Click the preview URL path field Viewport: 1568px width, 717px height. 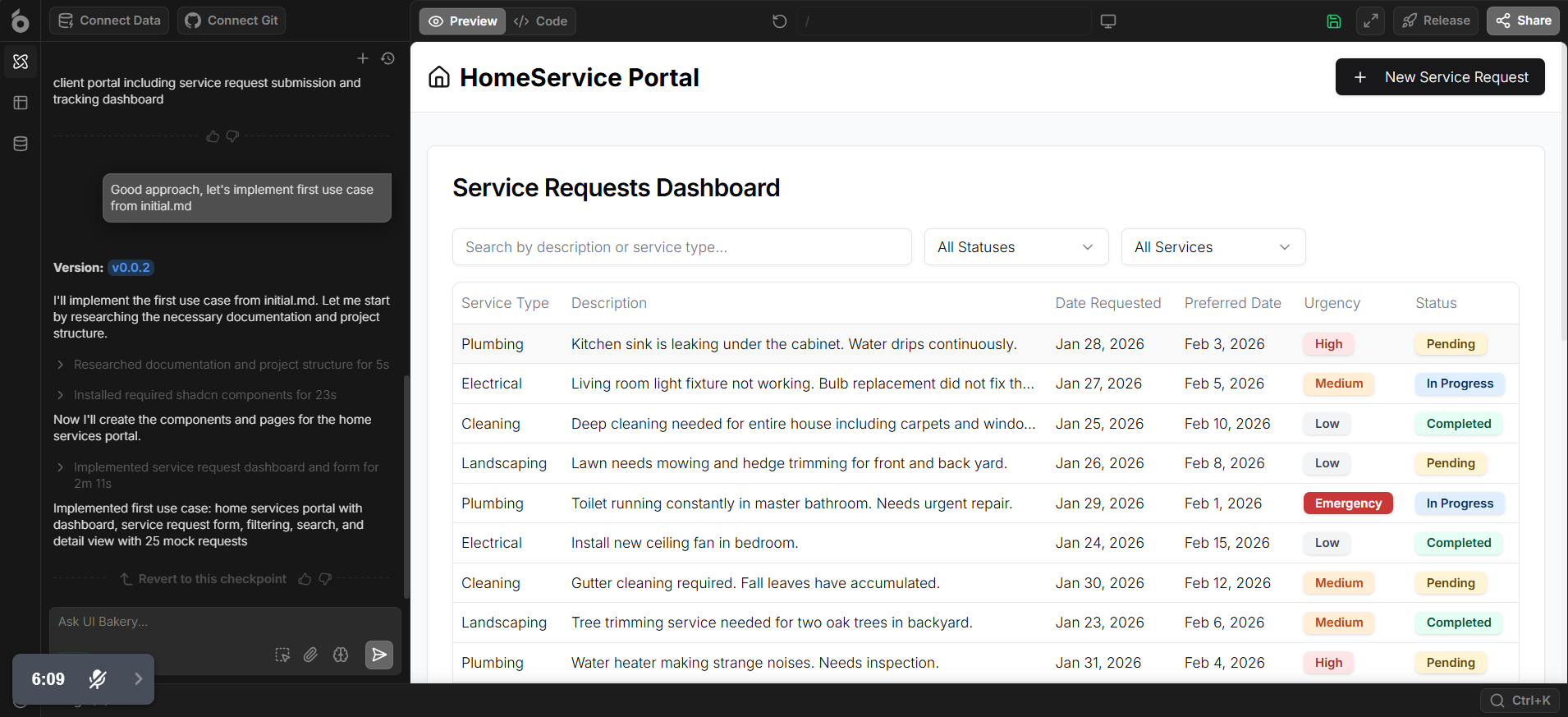942,21
